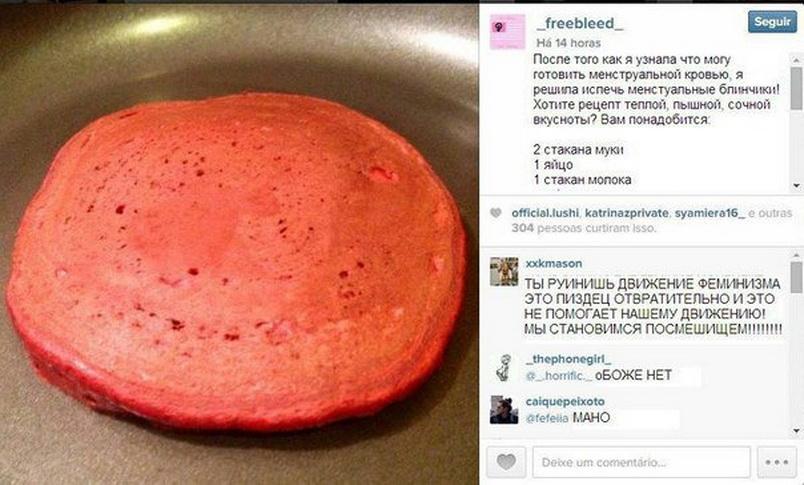The height and width of the screenshot is (485, 804).
Task: Click the @fefeiia mention link
Action: tap(547, 418)
